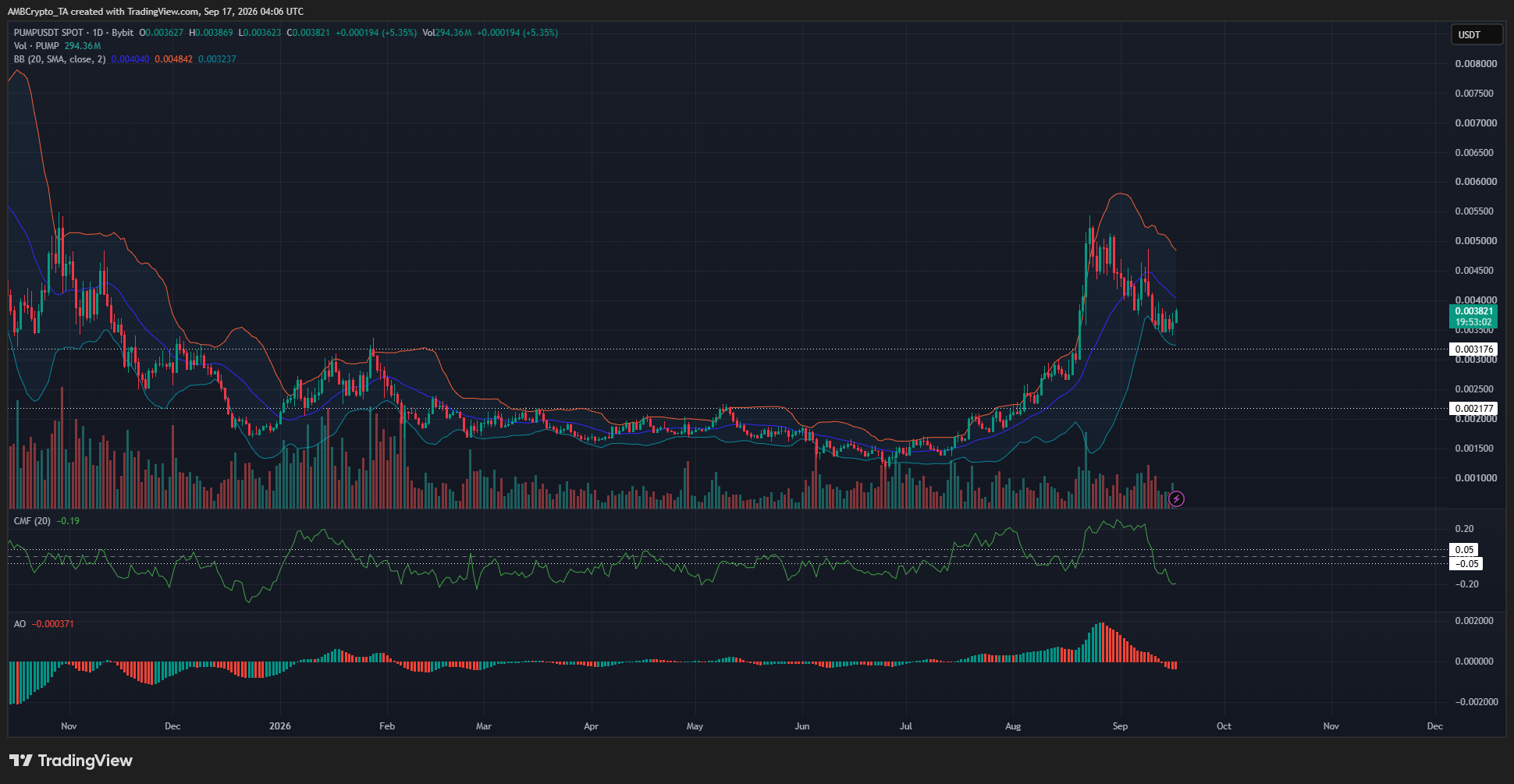Click the Vol · PUMP indicator legend
This screenshot has height=784, width=1514.
tap(36, 46)
